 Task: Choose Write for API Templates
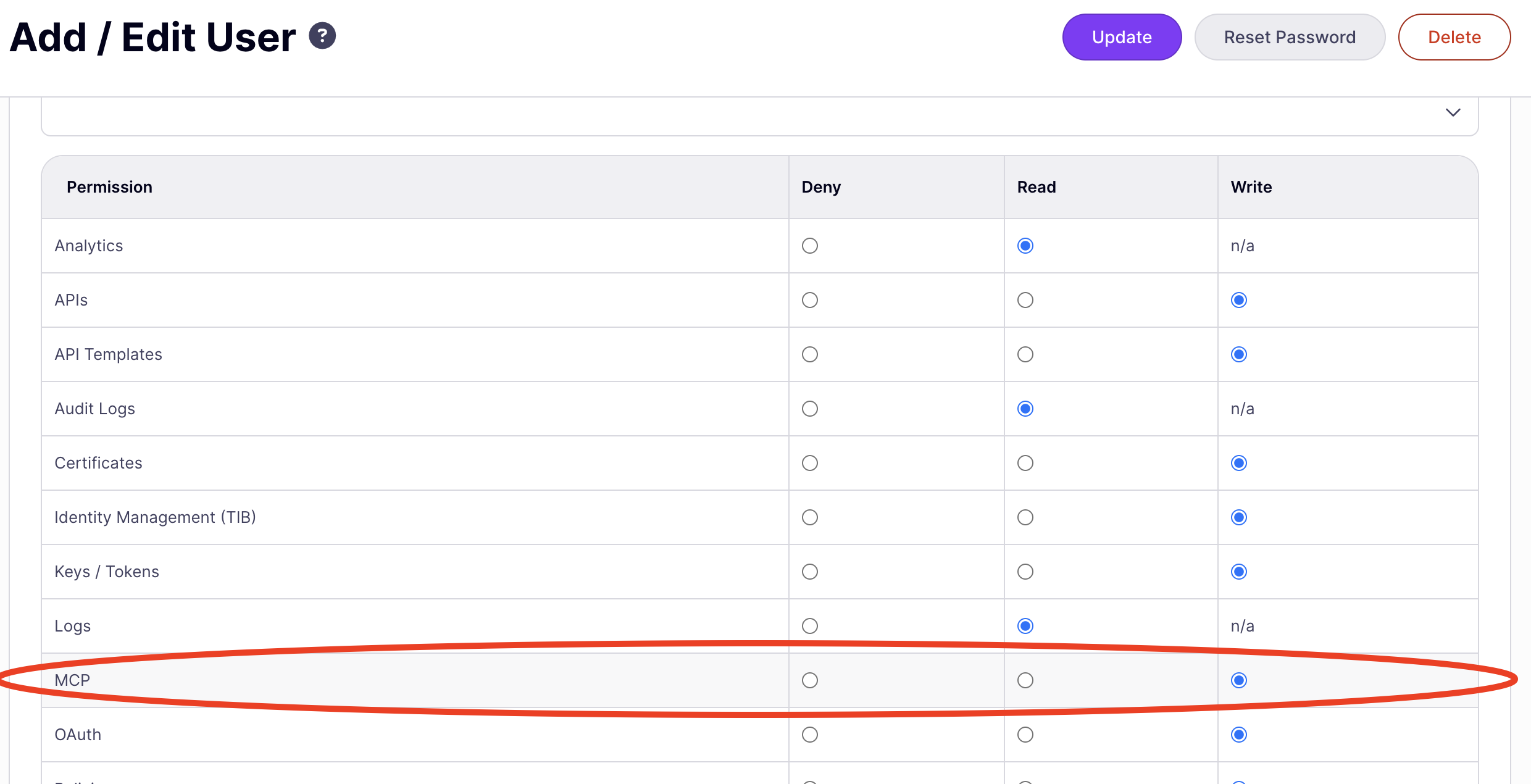click(1239, 354)
